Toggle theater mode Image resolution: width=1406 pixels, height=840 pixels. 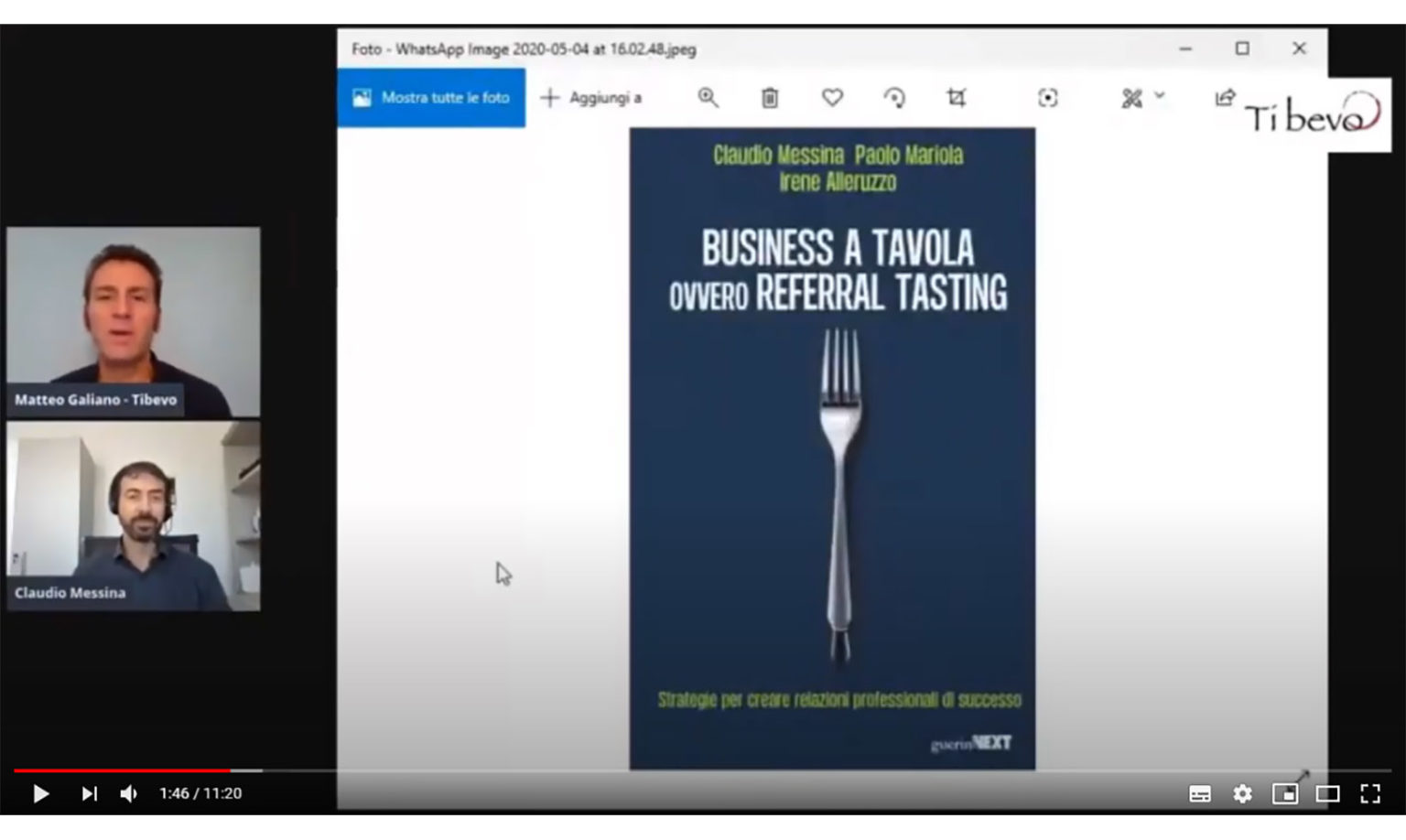(1327, 793)
